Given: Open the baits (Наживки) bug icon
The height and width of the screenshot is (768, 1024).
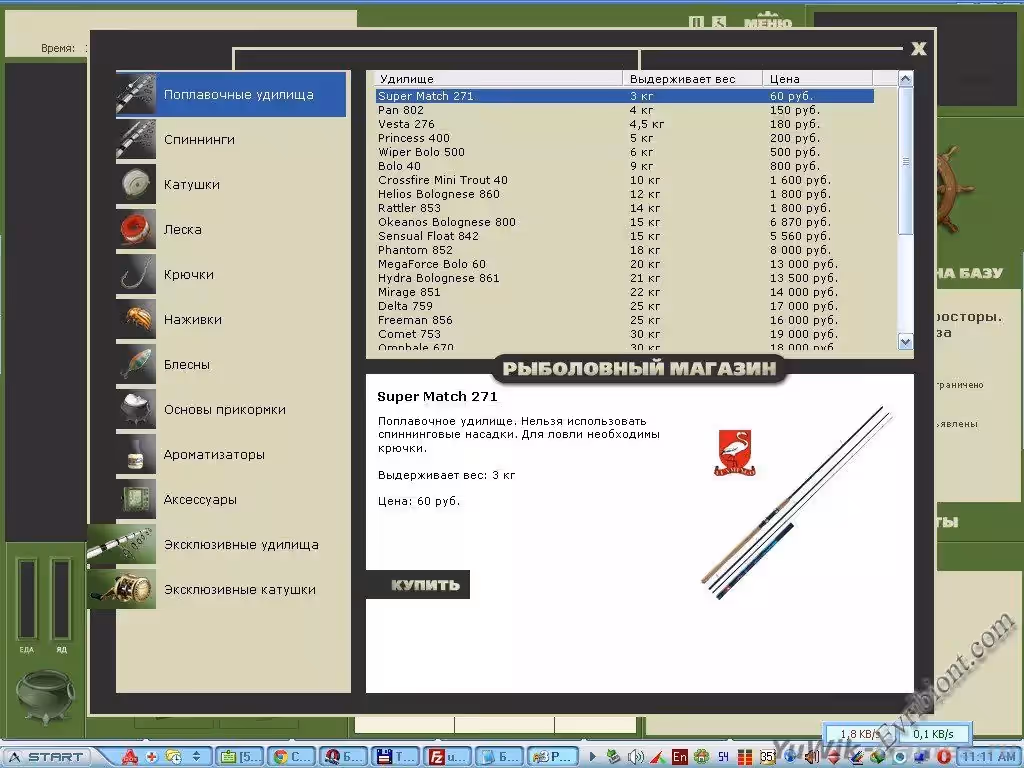Looking at the screenshot, I should pos(136,320).
